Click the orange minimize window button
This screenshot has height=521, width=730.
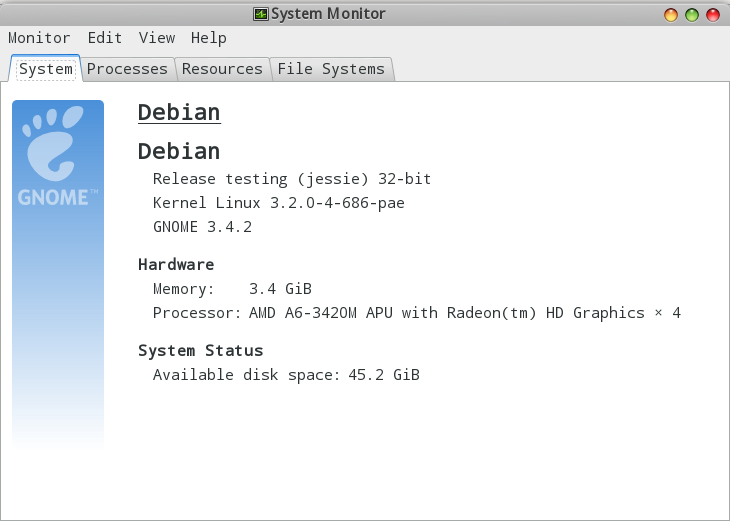[671, 15]
